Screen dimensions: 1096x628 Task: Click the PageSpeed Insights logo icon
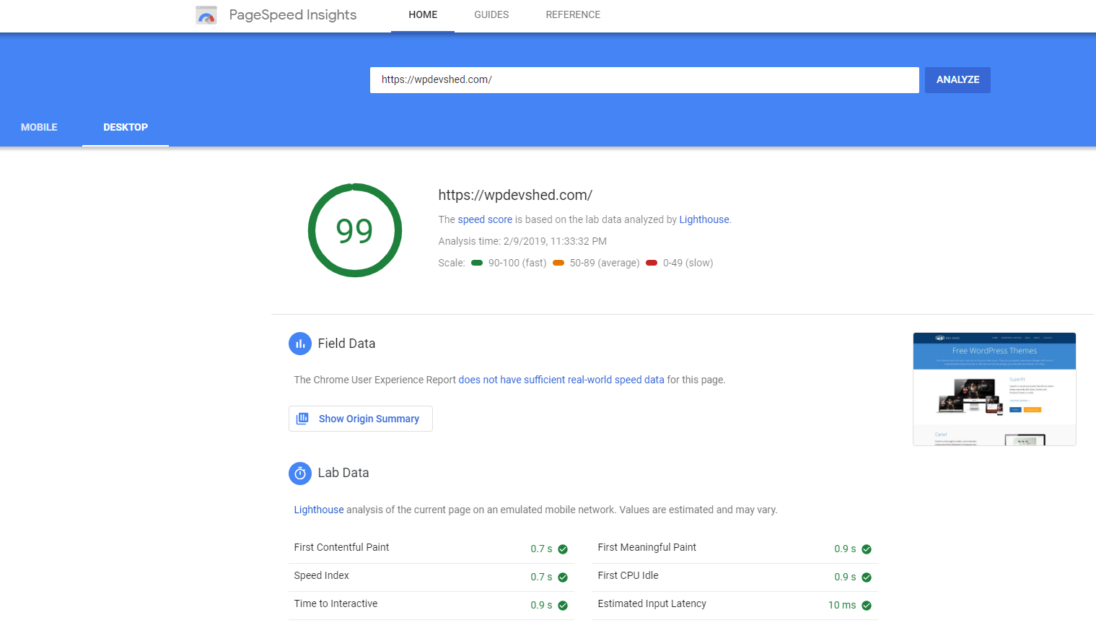click(x=206, y=14)
